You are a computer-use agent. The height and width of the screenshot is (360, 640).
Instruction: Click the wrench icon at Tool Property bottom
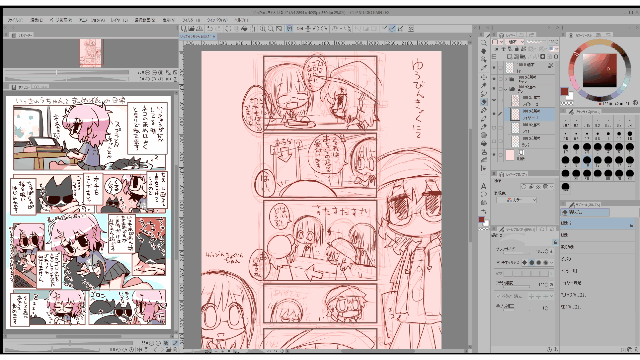point(556,349)
